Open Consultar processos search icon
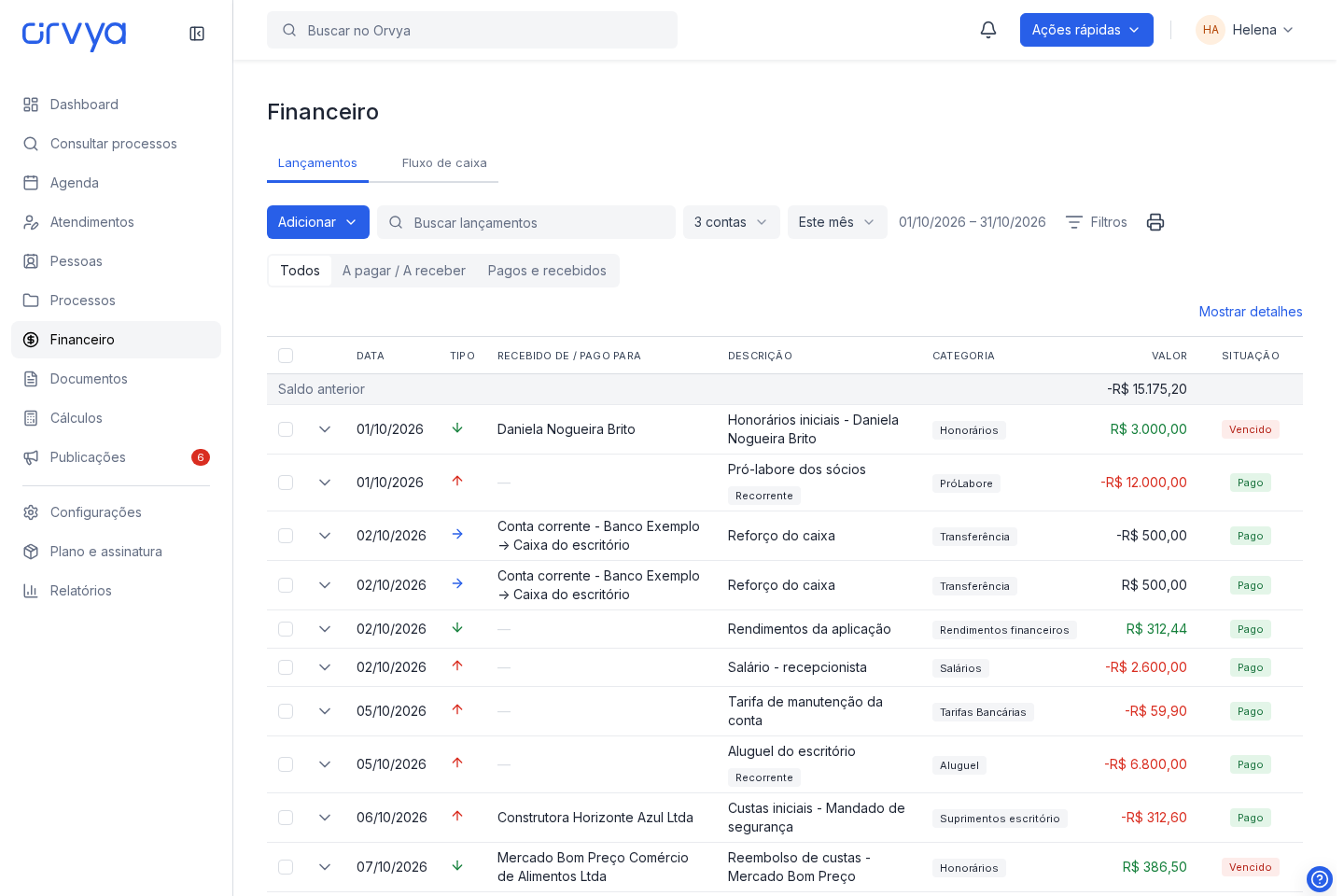 (x=31, y=144)
